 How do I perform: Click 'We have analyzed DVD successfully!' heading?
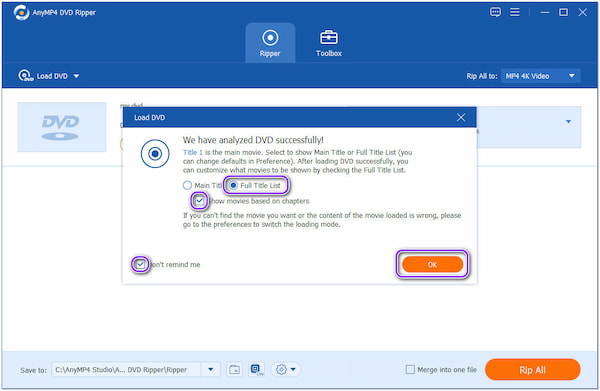click(x=253, y=140)
